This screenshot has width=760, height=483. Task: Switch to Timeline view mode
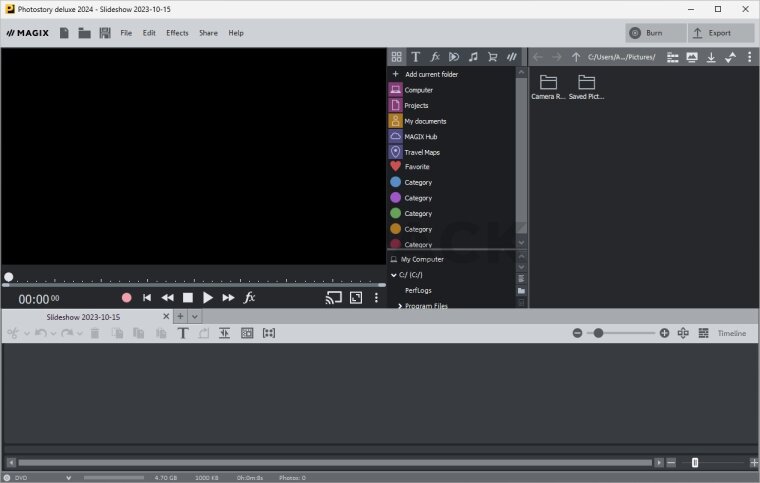click(x=731, y=333)
